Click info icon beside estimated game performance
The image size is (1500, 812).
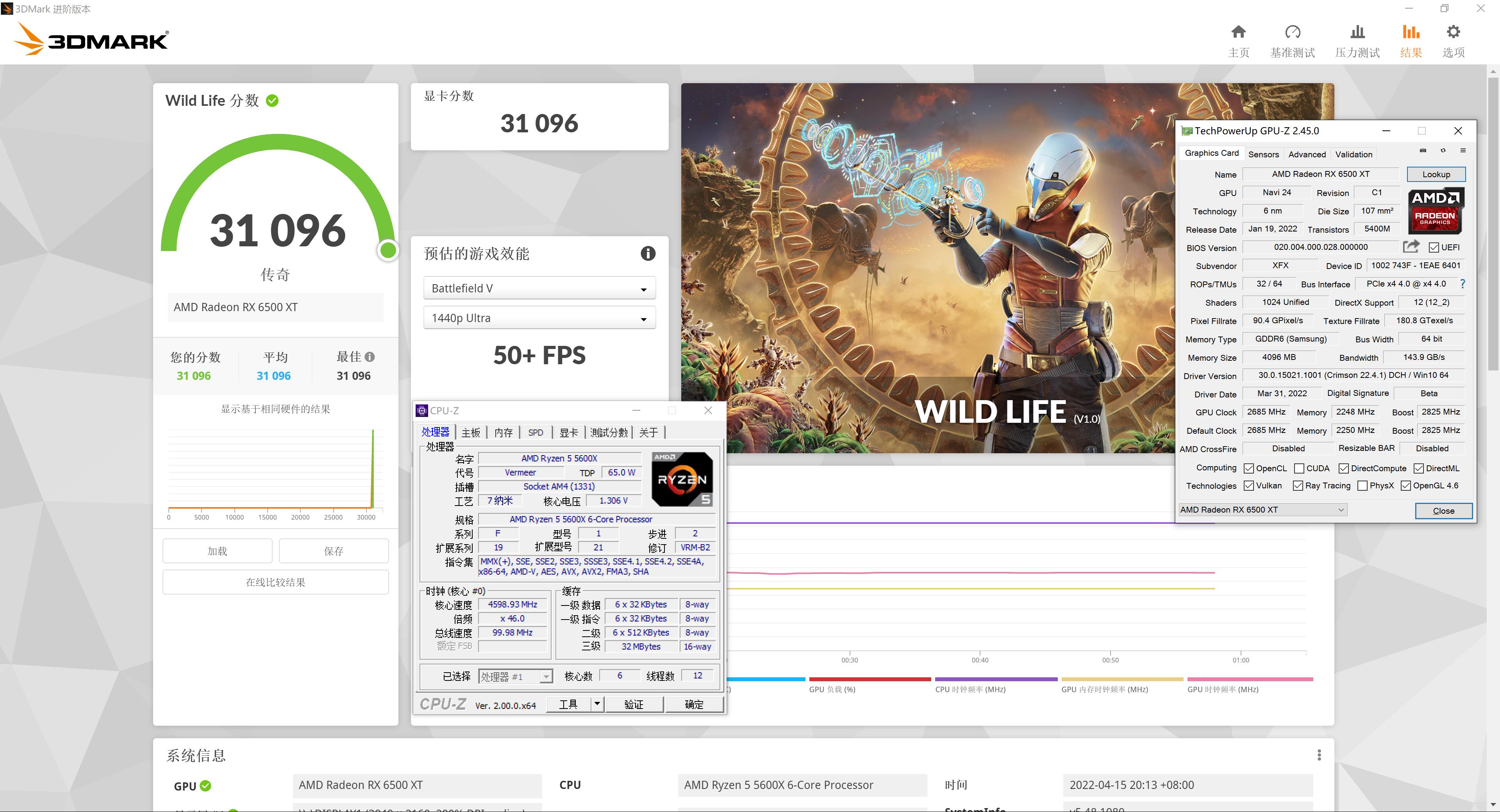(648, 253)
